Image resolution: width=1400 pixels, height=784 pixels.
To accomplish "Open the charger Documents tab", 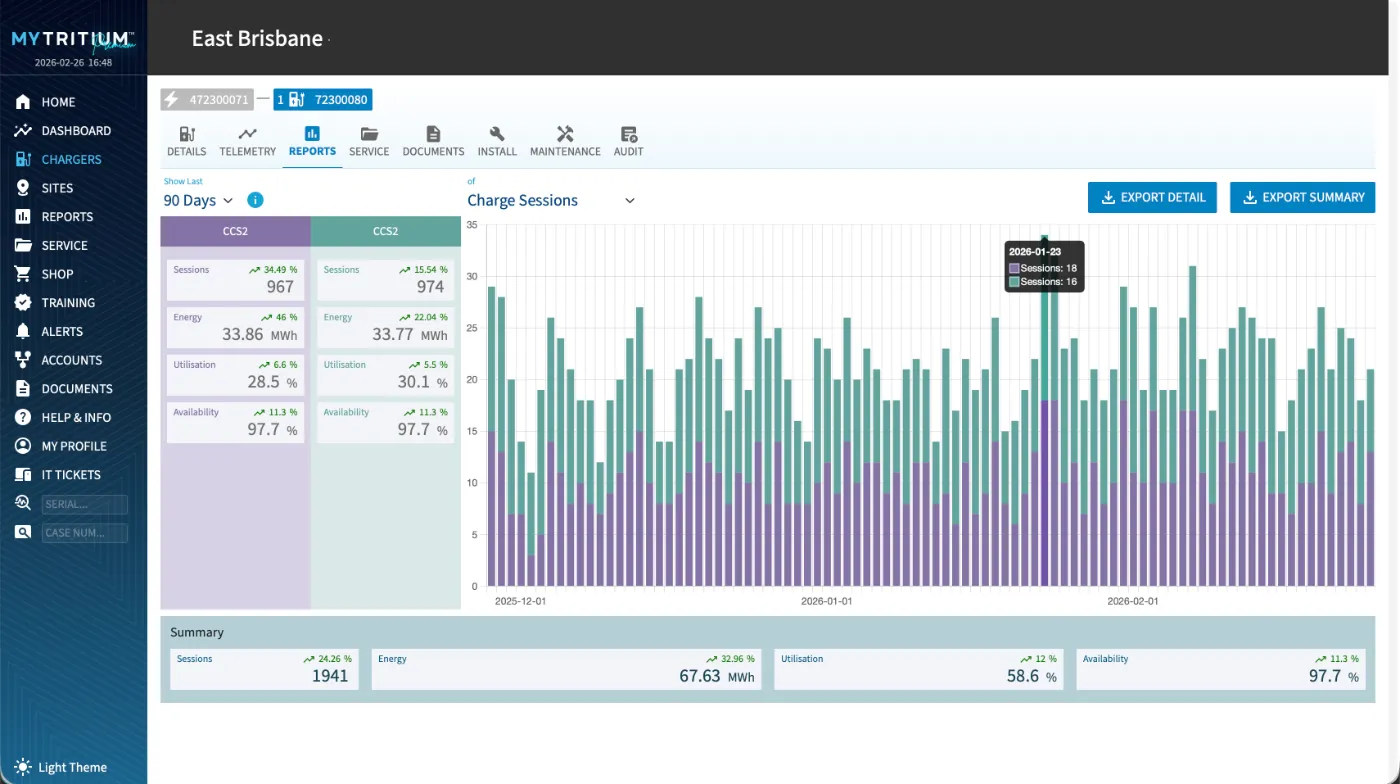I will tap(433, 142).
